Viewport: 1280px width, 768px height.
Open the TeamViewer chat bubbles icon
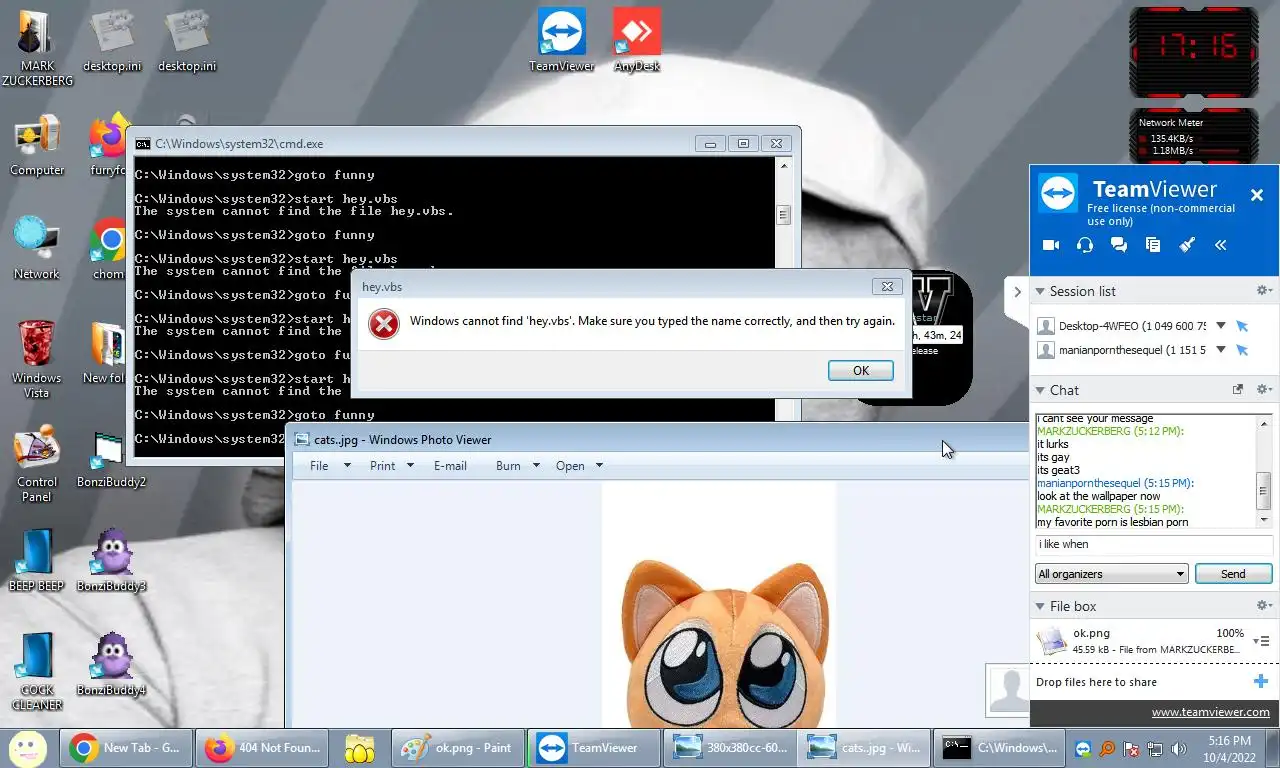point(1119,245)
